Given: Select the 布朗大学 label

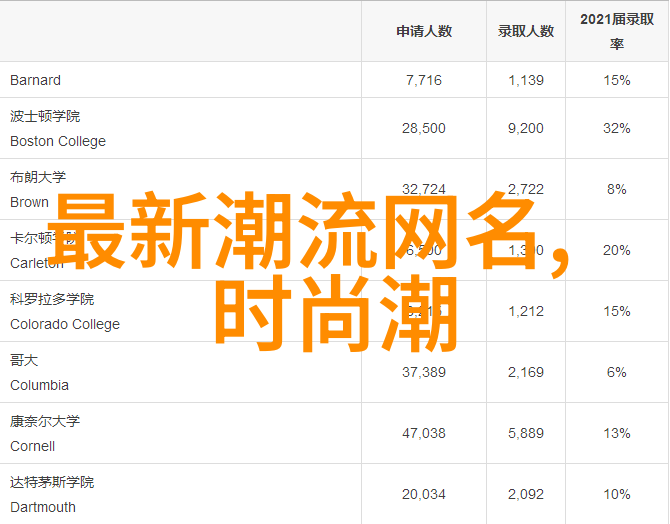Looking at the screenshot, I should [x=38, y=177].
